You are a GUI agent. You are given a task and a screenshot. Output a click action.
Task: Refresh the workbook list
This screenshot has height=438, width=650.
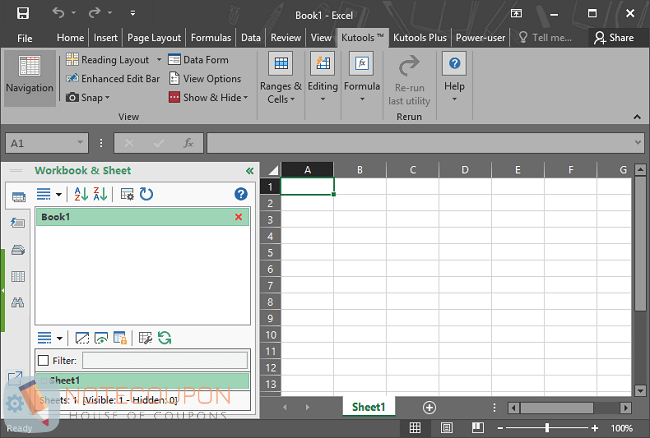[x=146, y=194]
